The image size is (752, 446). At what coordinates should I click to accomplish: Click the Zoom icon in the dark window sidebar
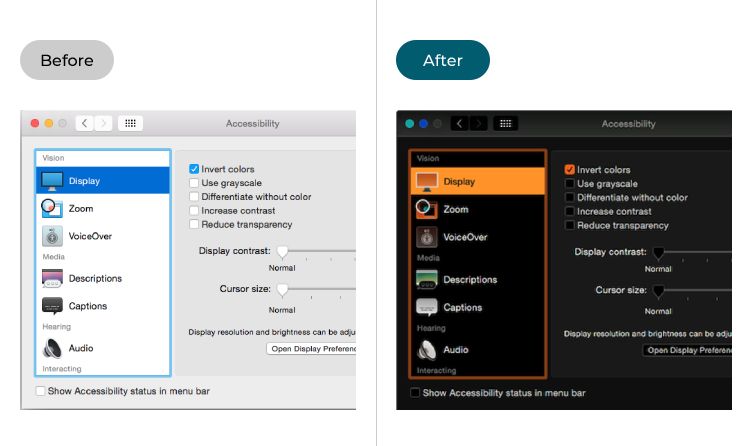pos(427,209)
